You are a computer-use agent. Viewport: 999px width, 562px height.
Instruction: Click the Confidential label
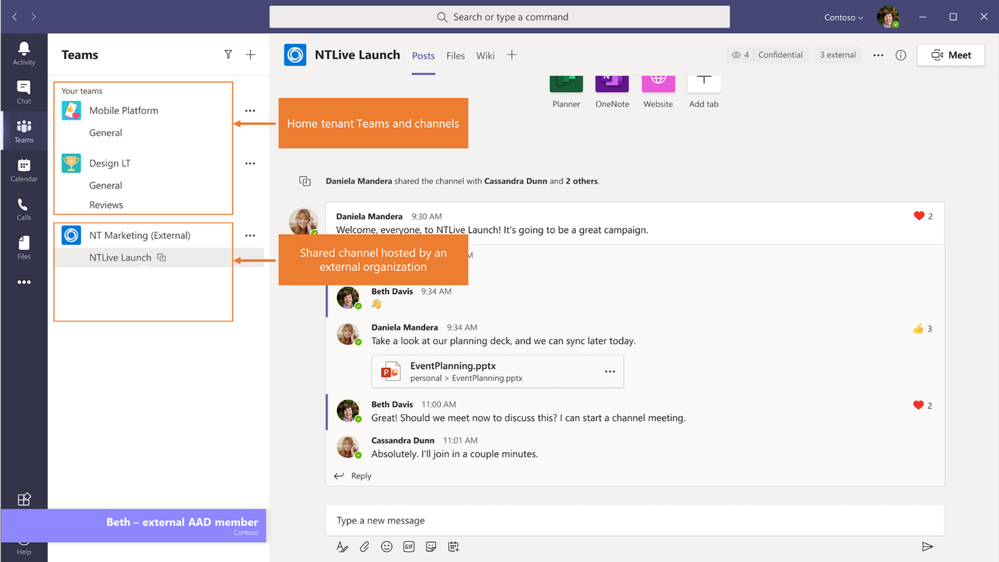point(780,55)
